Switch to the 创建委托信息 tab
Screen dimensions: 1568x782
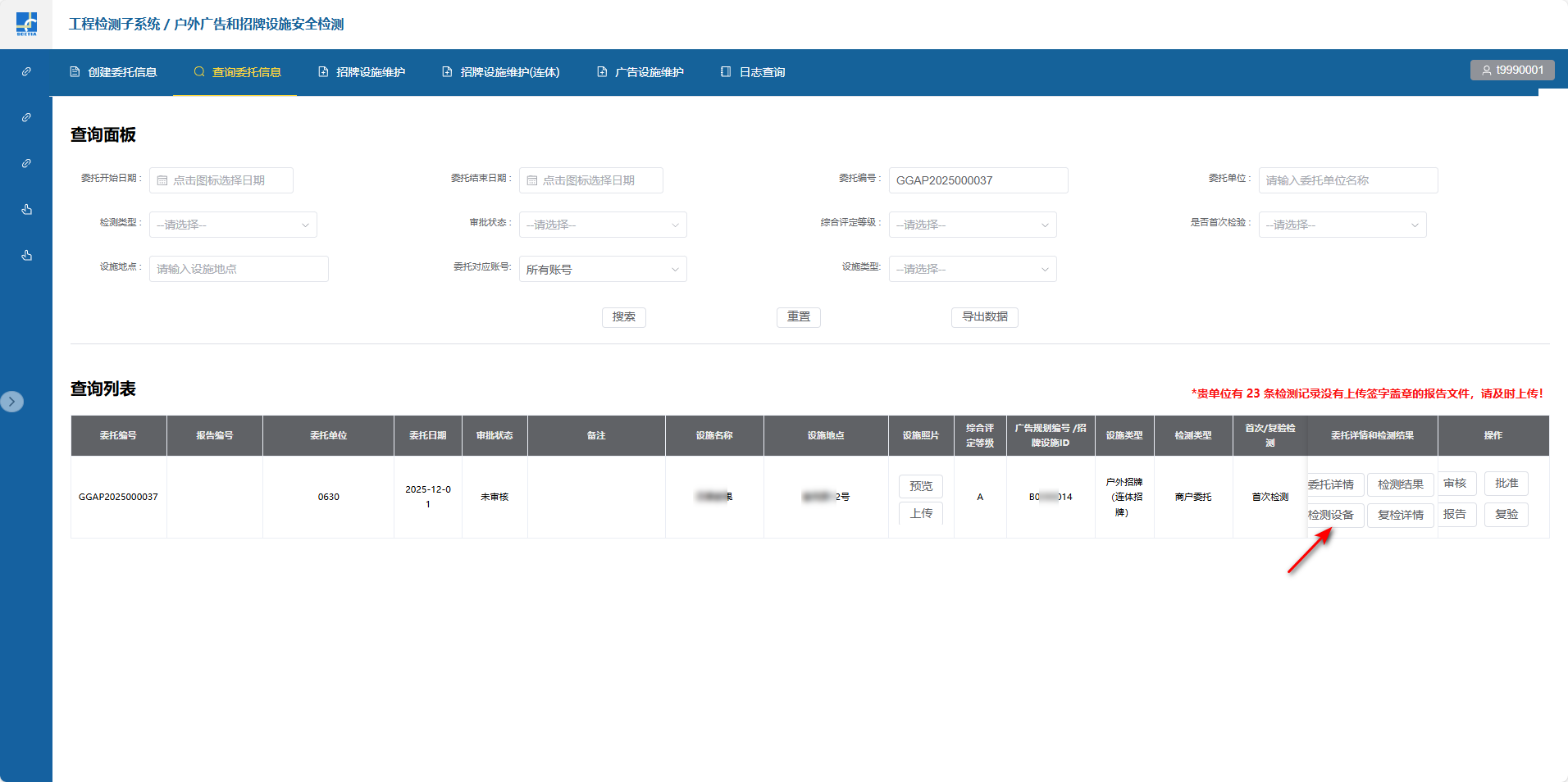pyautogui.click(x=113, y=72)
